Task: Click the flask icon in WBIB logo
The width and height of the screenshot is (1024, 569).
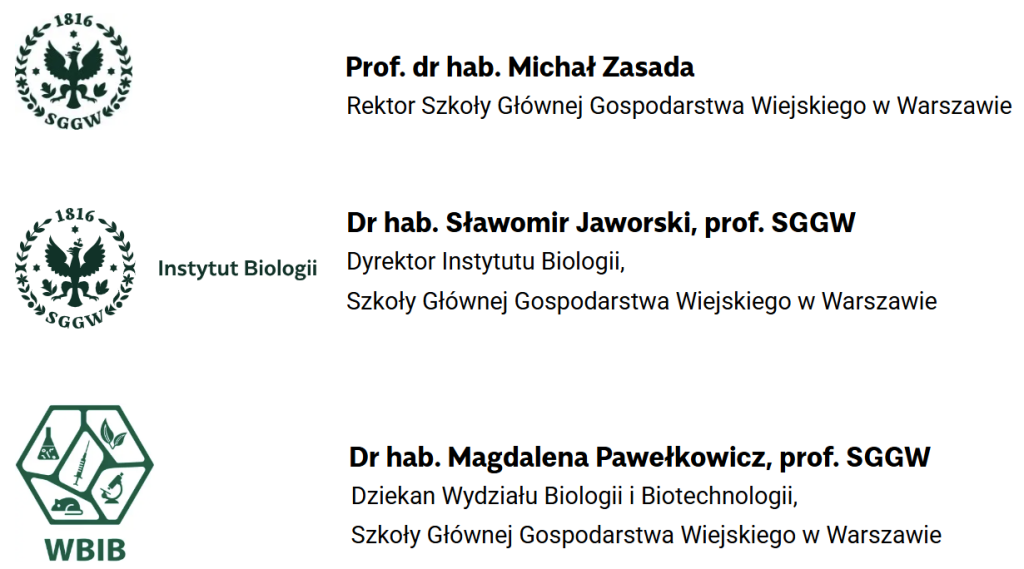Action: click(x=50, y=445)
